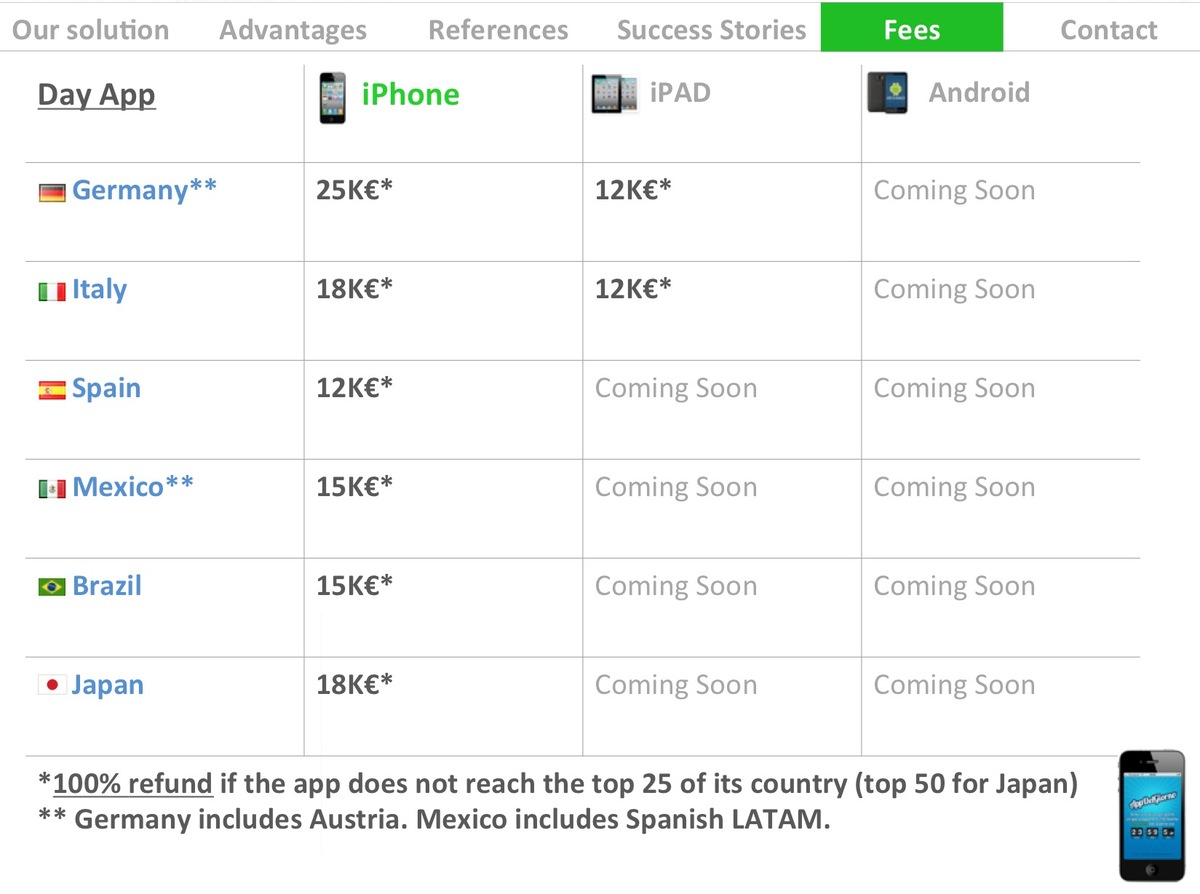The image size is (1200, 894).
Task: Click Brazil Android Coming Soon cell
Action: click(954, 586)
